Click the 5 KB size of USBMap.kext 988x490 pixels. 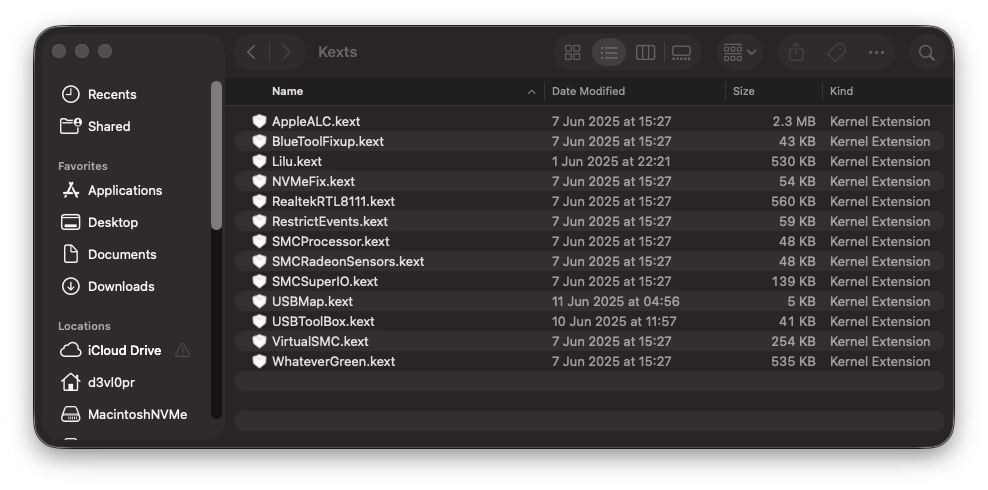point(801,302)
